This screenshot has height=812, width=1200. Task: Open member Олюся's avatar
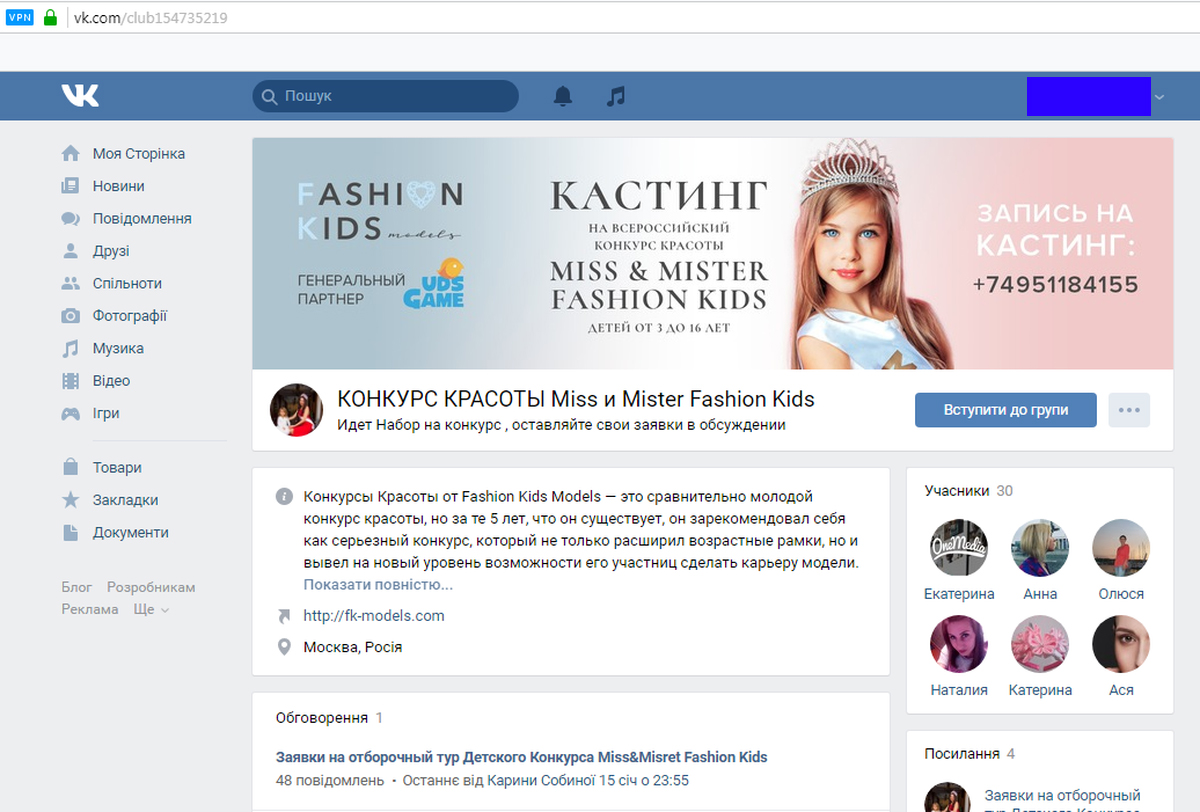click(x=1121, y=548)
